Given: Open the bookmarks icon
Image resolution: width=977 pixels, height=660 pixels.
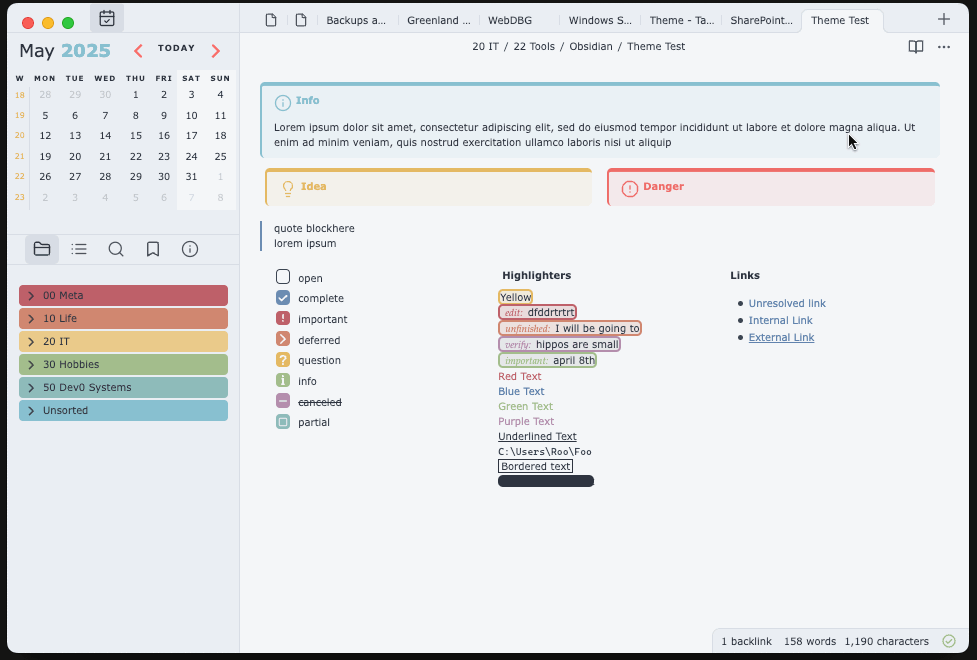Looking at the screenshot, I should tap(153, 249).
